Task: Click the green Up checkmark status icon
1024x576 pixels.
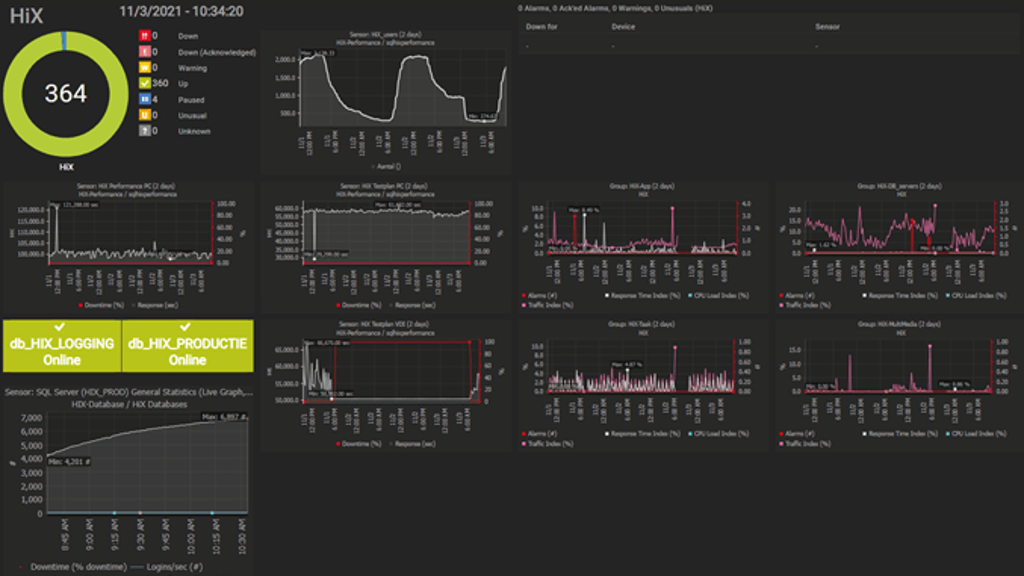Action: point(146,84)
